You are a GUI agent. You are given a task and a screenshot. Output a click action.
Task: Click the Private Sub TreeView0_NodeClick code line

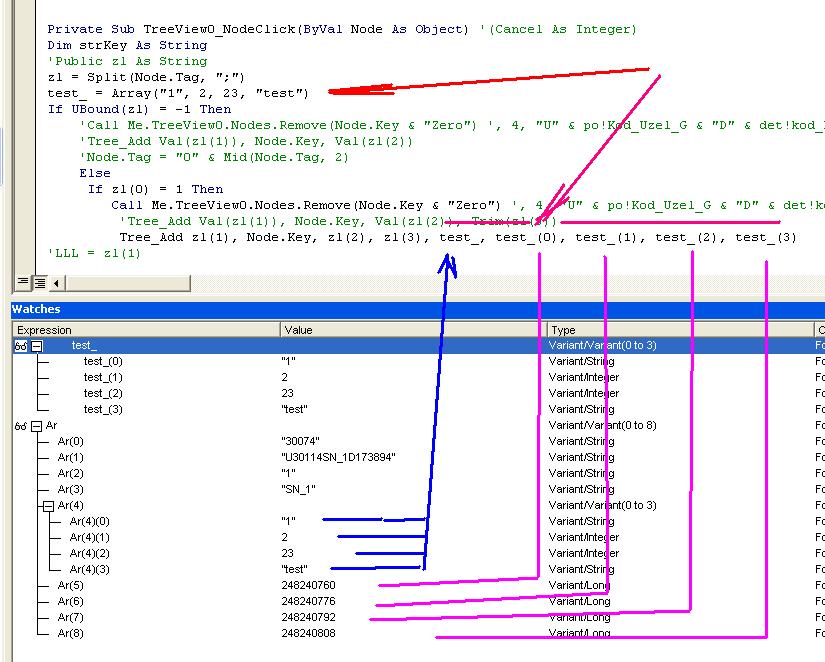[342, 29]
